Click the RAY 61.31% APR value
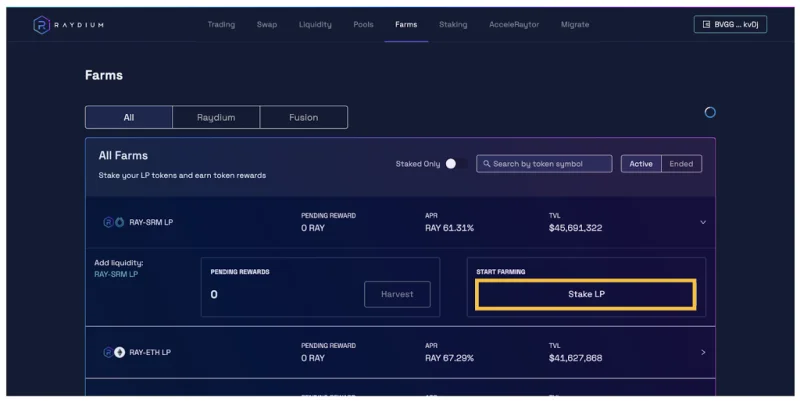 pos(449,228)
